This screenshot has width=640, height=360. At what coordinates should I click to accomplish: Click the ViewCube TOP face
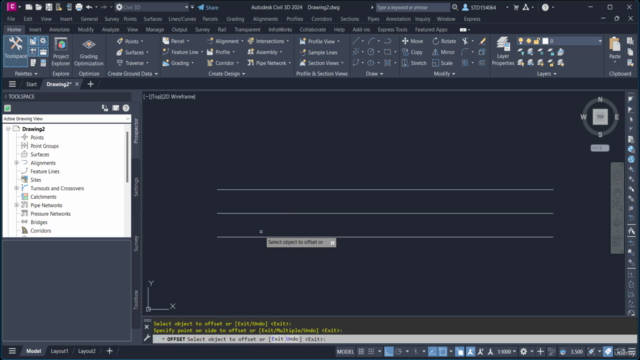click(600, 117)
